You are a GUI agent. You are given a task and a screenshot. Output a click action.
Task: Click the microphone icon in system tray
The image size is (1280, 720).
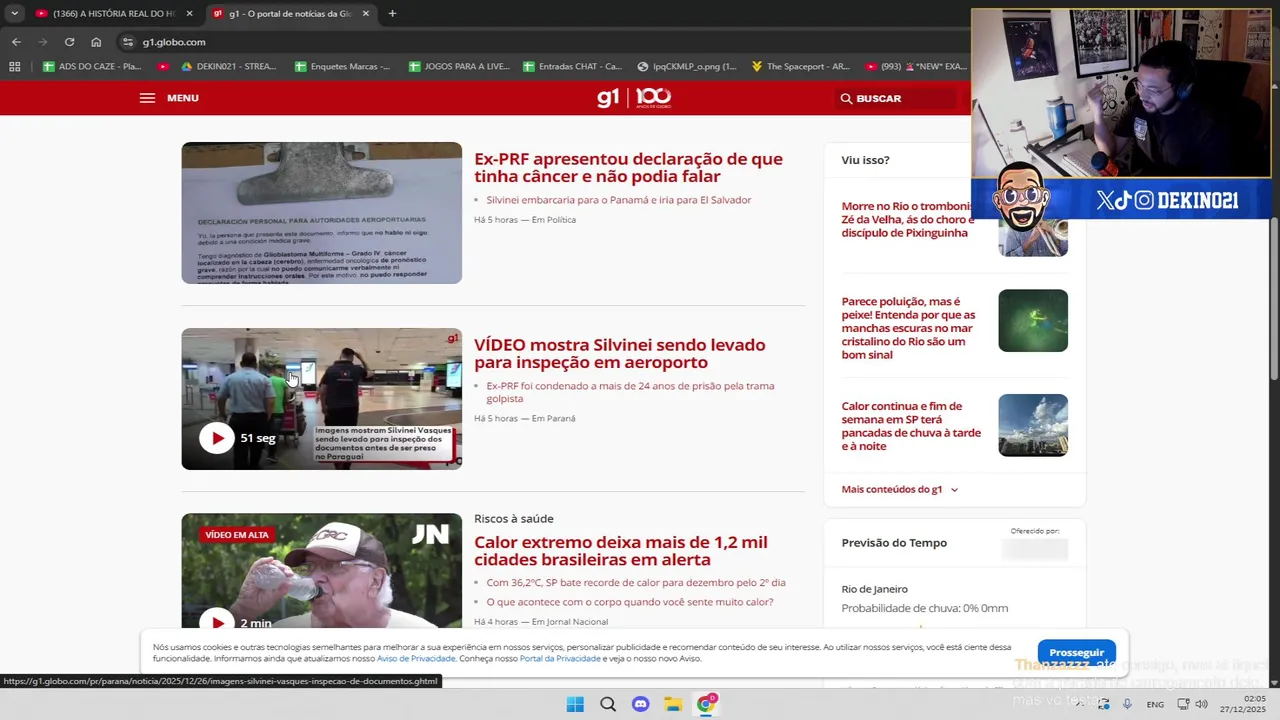[1127, 704]
